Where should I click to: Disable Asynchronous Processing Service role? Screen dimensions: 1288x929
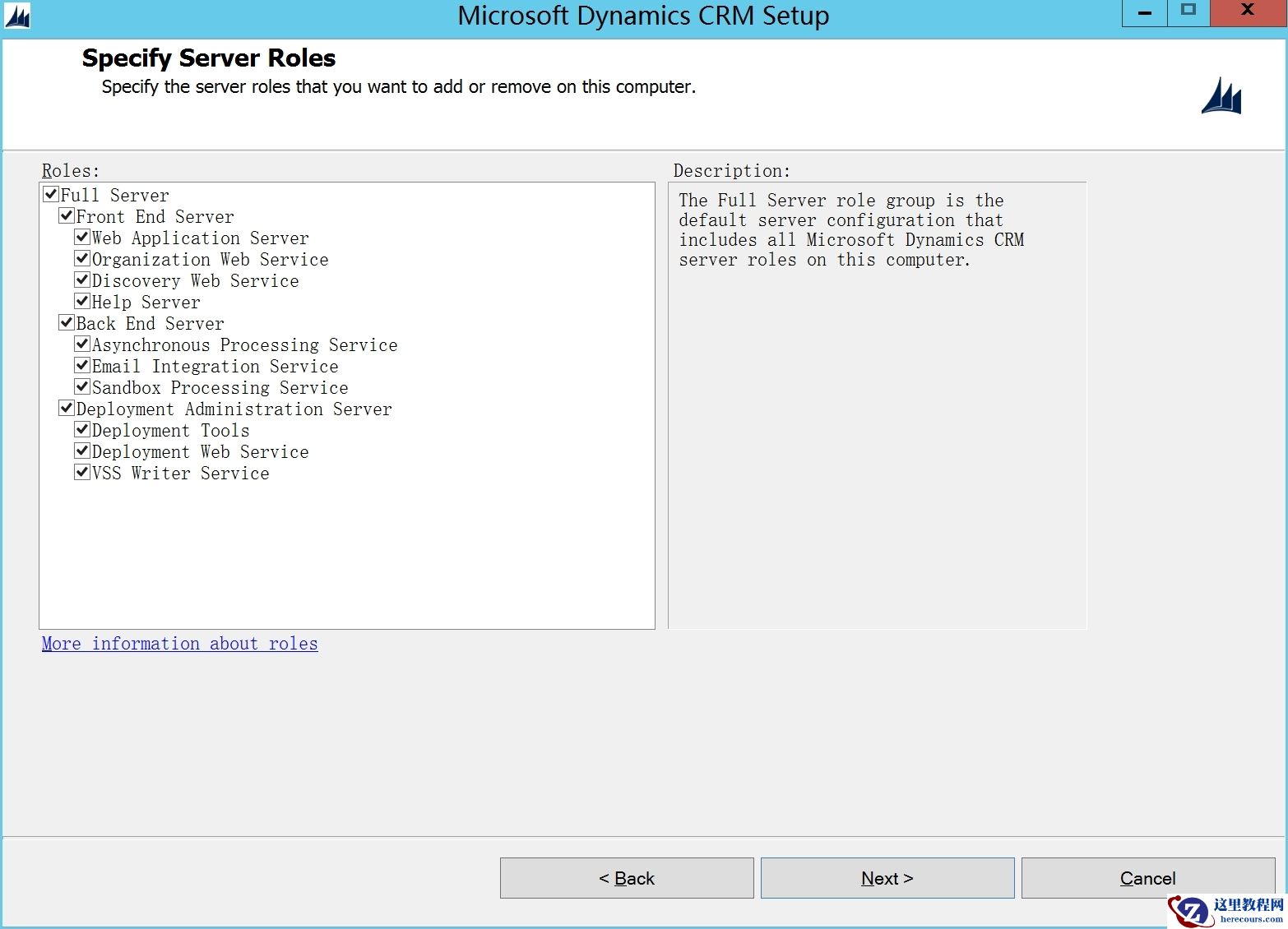tap(82, 344)
